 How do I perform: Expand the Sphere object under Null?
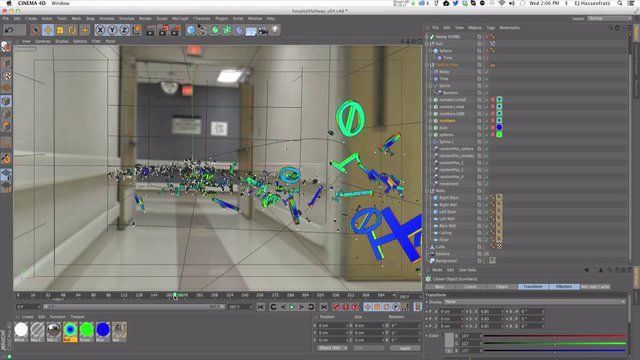(431, 51)
